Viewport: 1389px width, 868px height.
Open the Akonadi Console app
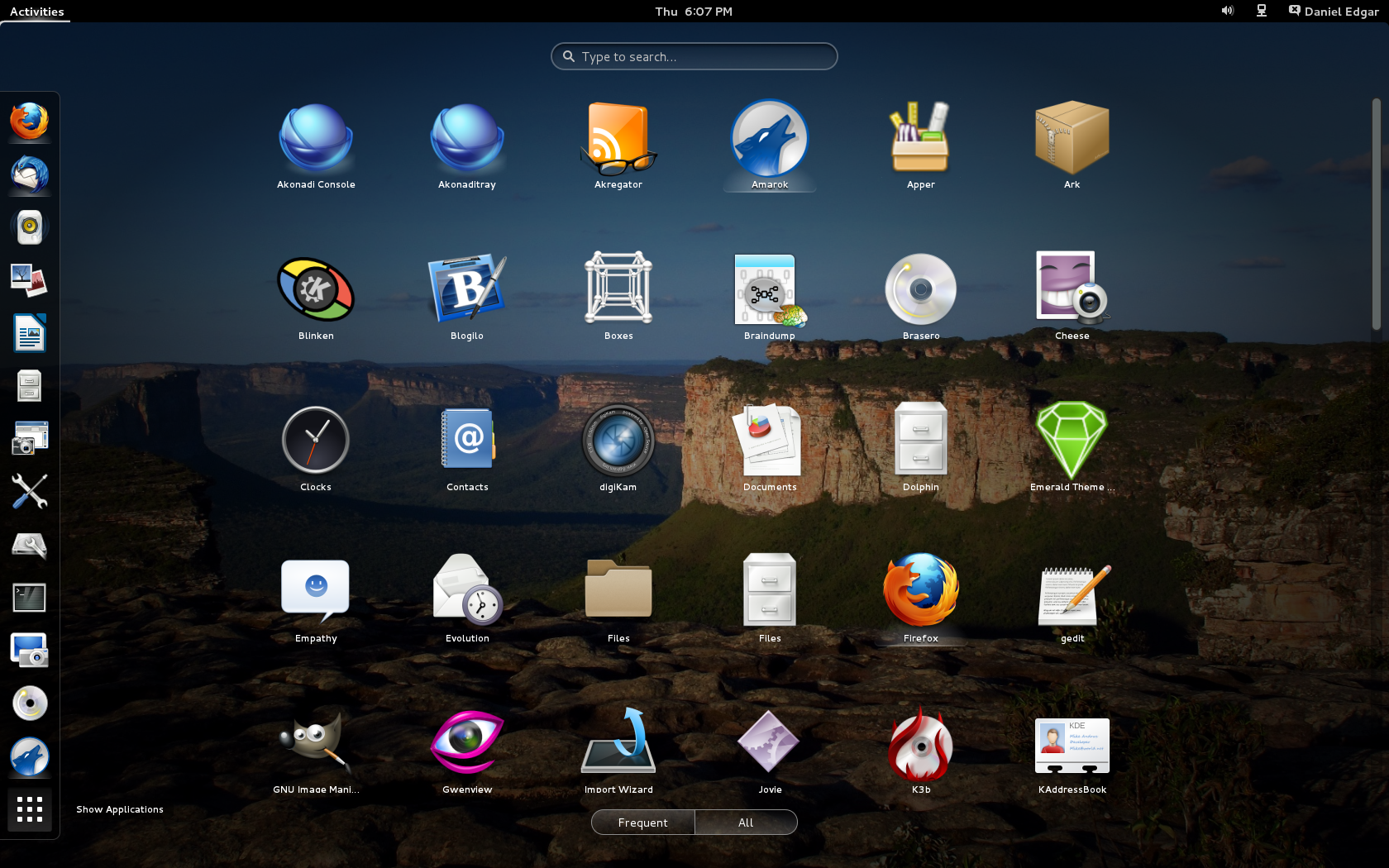coord(316,145)
